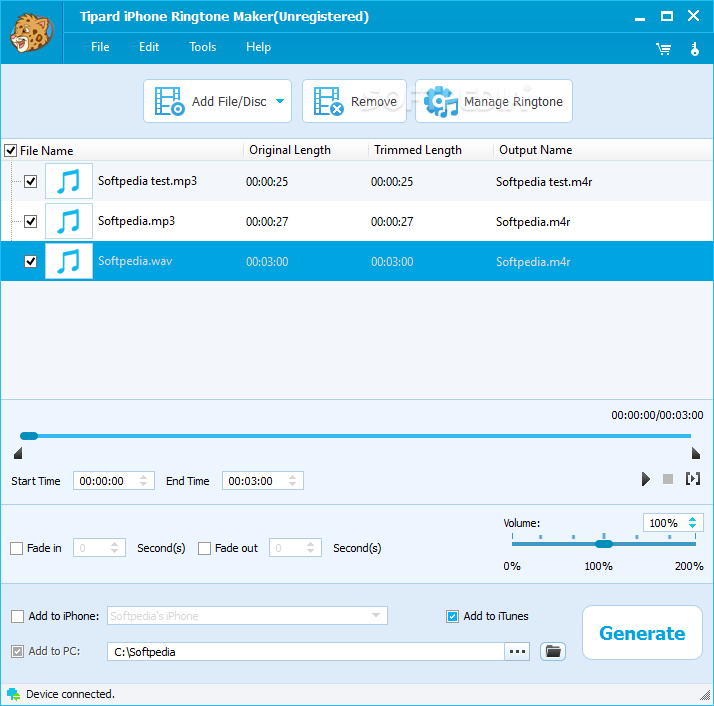
Task: Select the Softpedia.mp3 file name
Action: click(x=137, y=221)
